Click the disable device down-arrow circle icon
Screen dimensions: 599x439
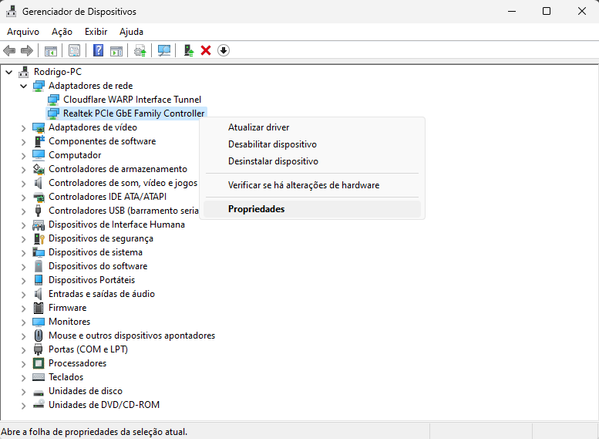coord(223,50)
